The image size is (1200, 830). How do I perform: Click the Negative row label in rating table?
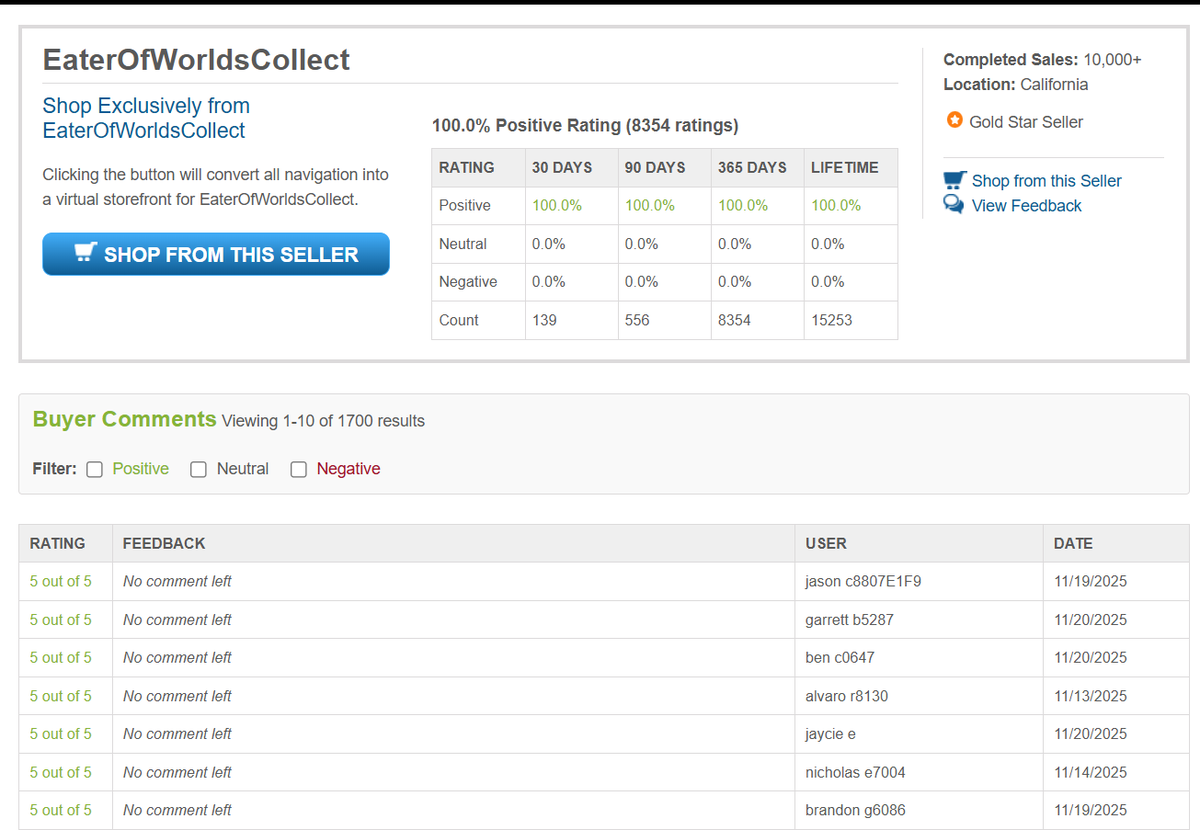click(x=468, y=281)
